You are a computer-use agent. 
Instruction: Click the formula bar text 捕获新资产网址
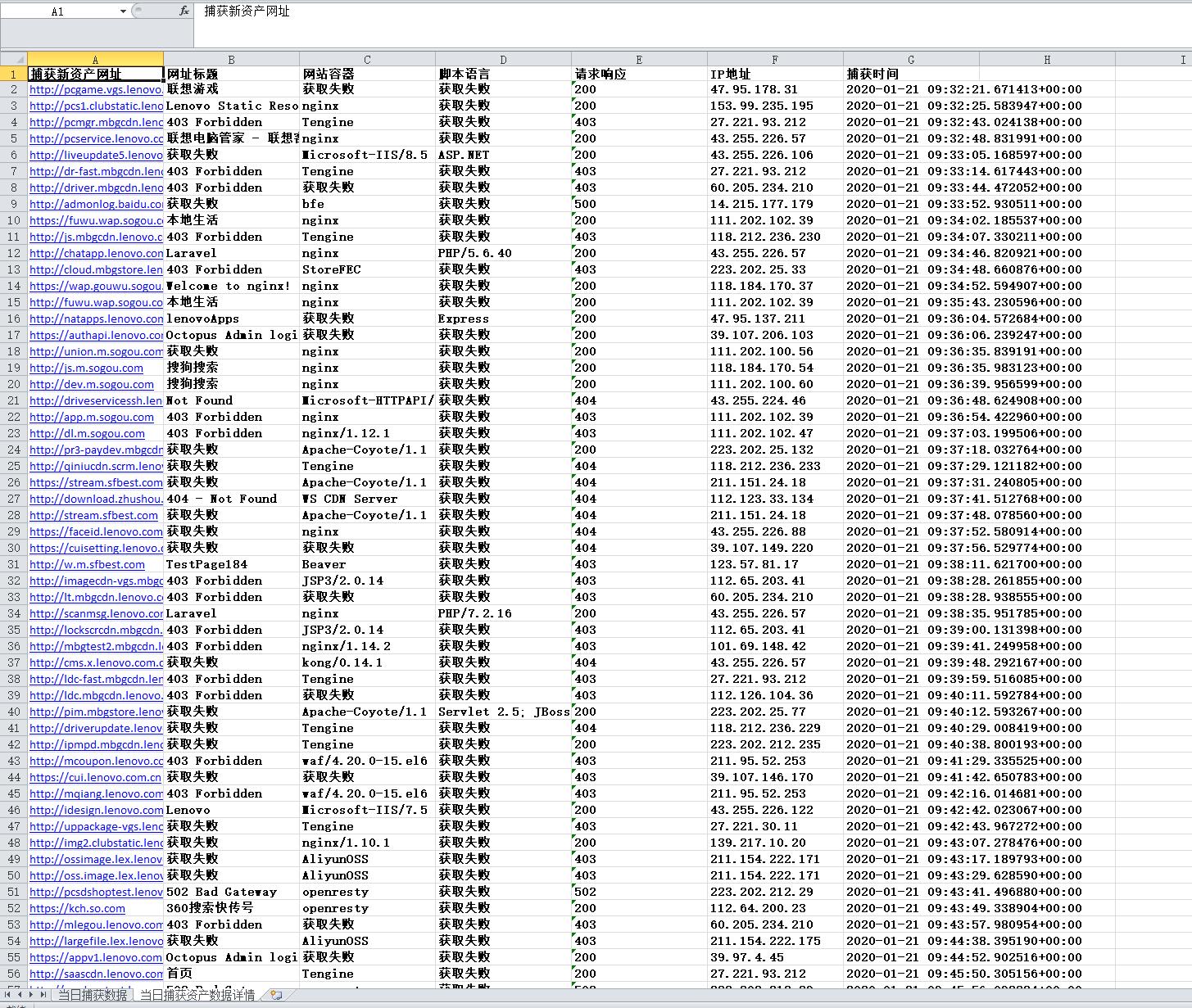tap(247, 11)
